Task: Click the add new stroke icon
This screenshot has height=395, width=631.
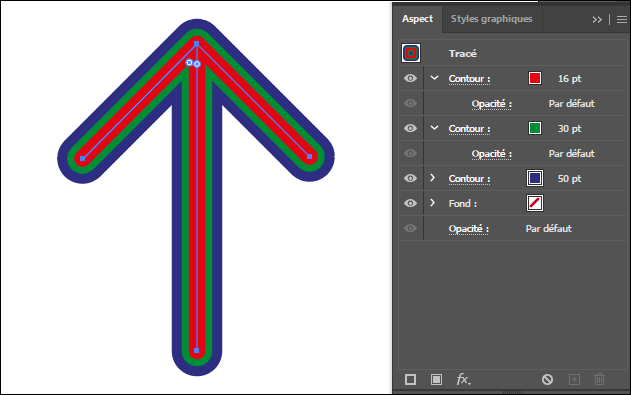Action: (410, 379)
